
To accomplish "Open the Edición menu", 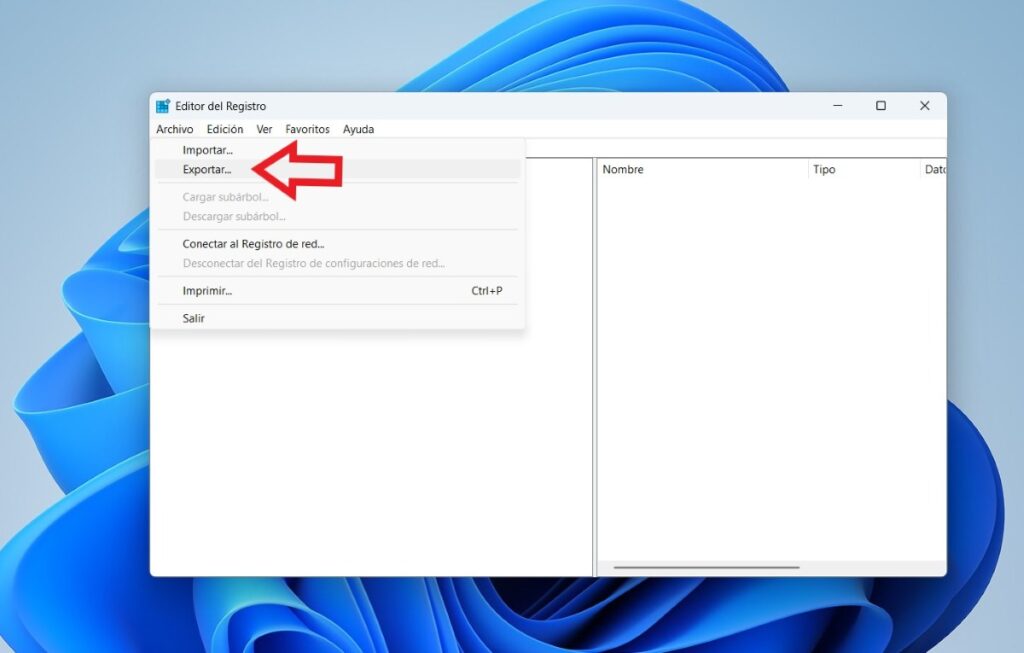I will [x=224, y=129].
